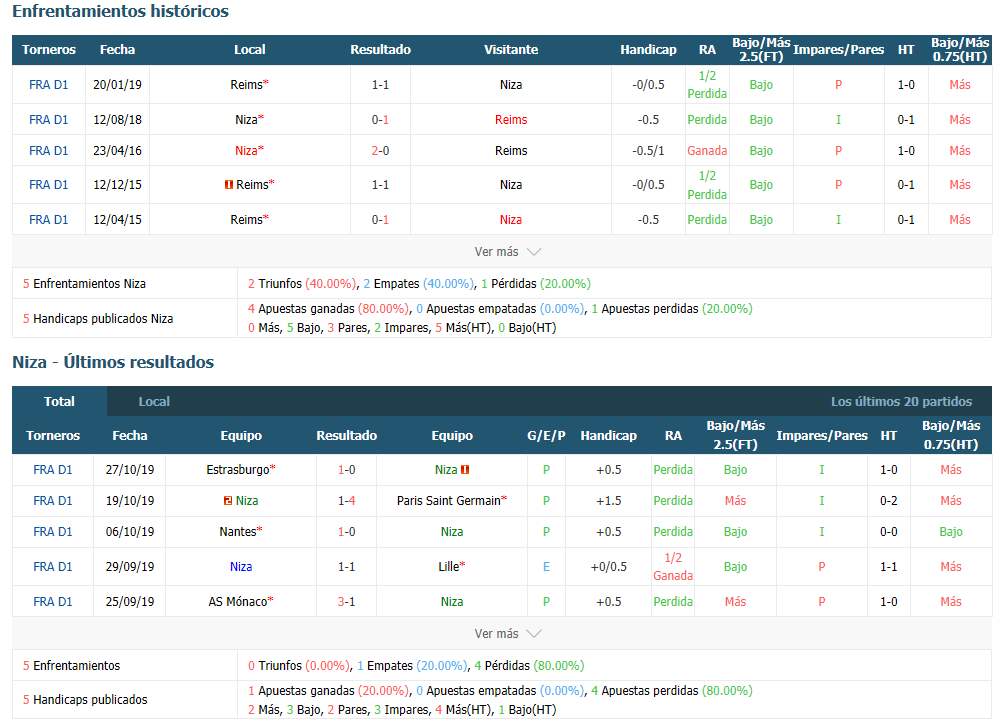
Task: Click the 1-4 result against Paris Saint Germain
Action: point(347,501)
